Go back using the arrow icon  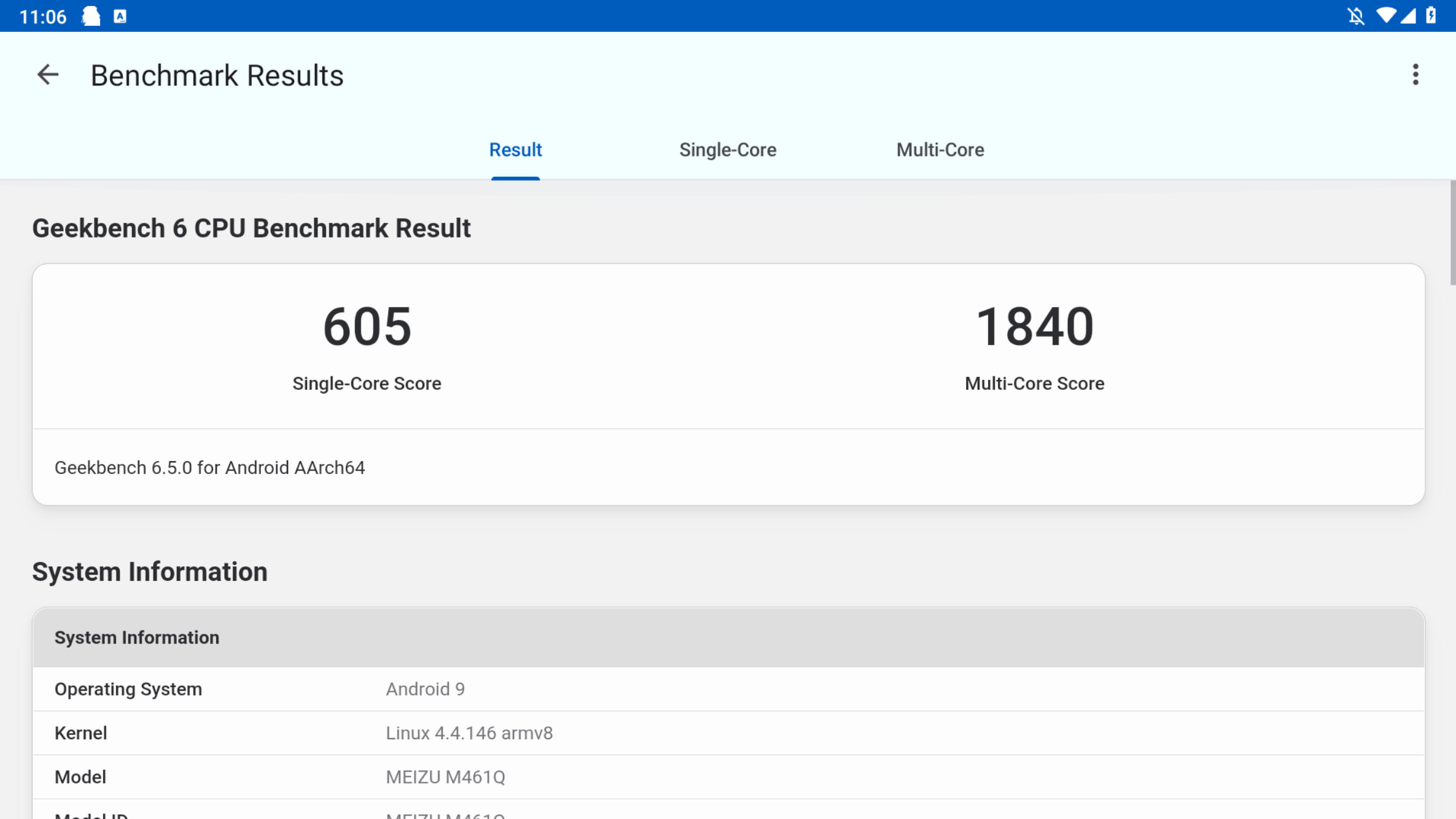point(48,75)
